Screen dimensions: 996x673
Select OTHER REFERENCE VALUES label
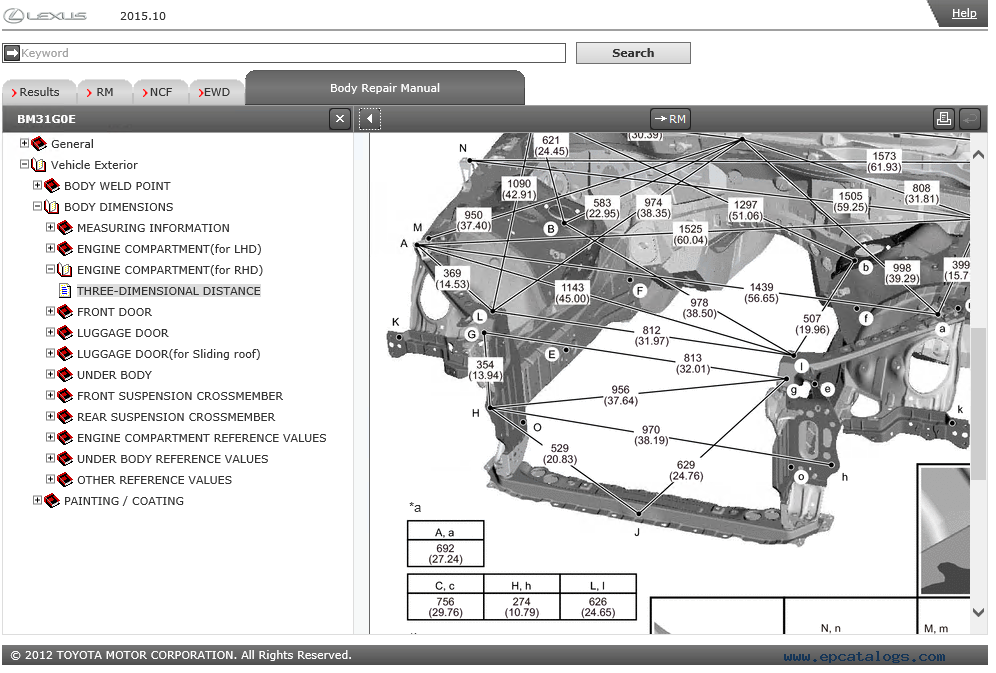click(154, 480)
